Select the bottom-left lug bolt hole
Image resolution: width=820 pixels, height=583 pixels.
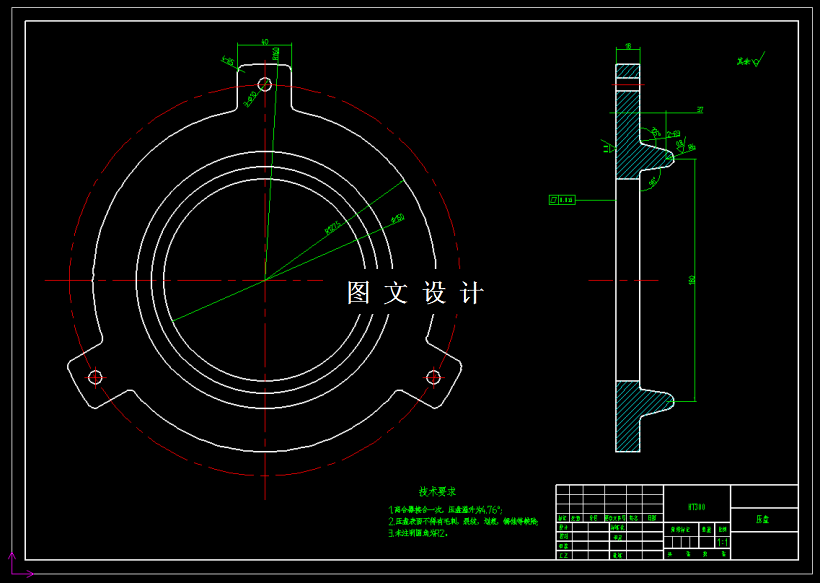pos(95,376)
